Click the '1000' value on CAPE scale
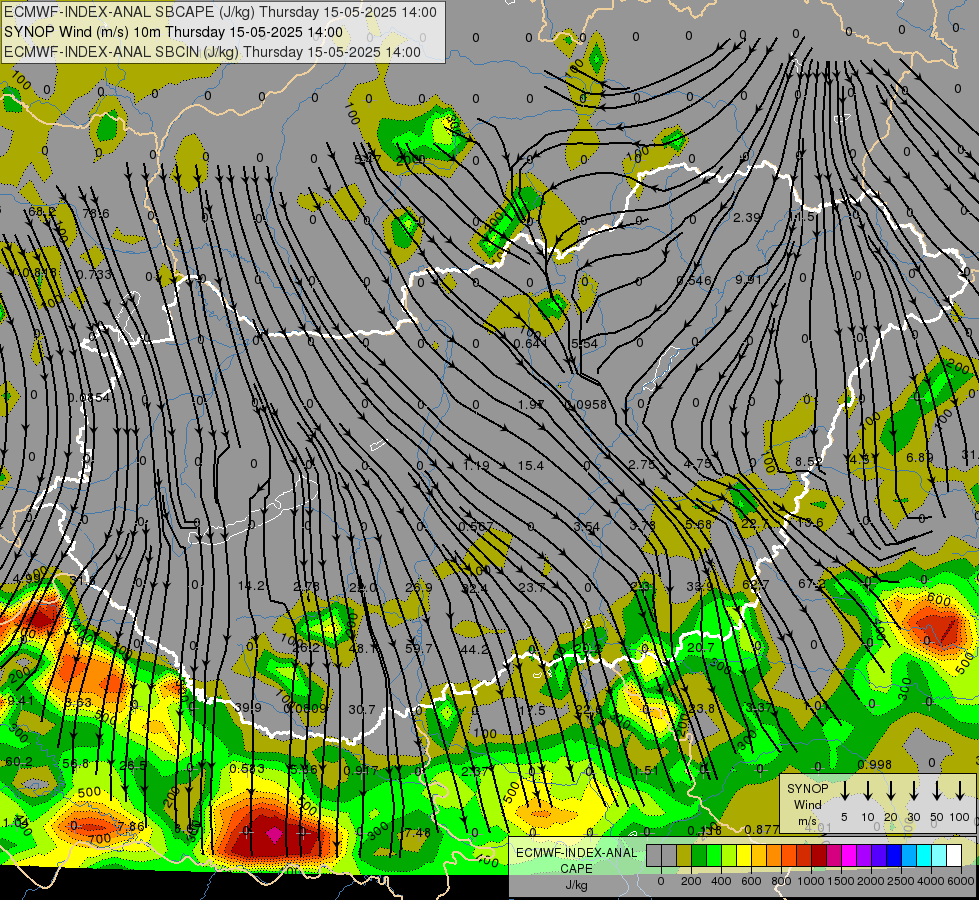979x900 pixels. [x=811, y=881]
